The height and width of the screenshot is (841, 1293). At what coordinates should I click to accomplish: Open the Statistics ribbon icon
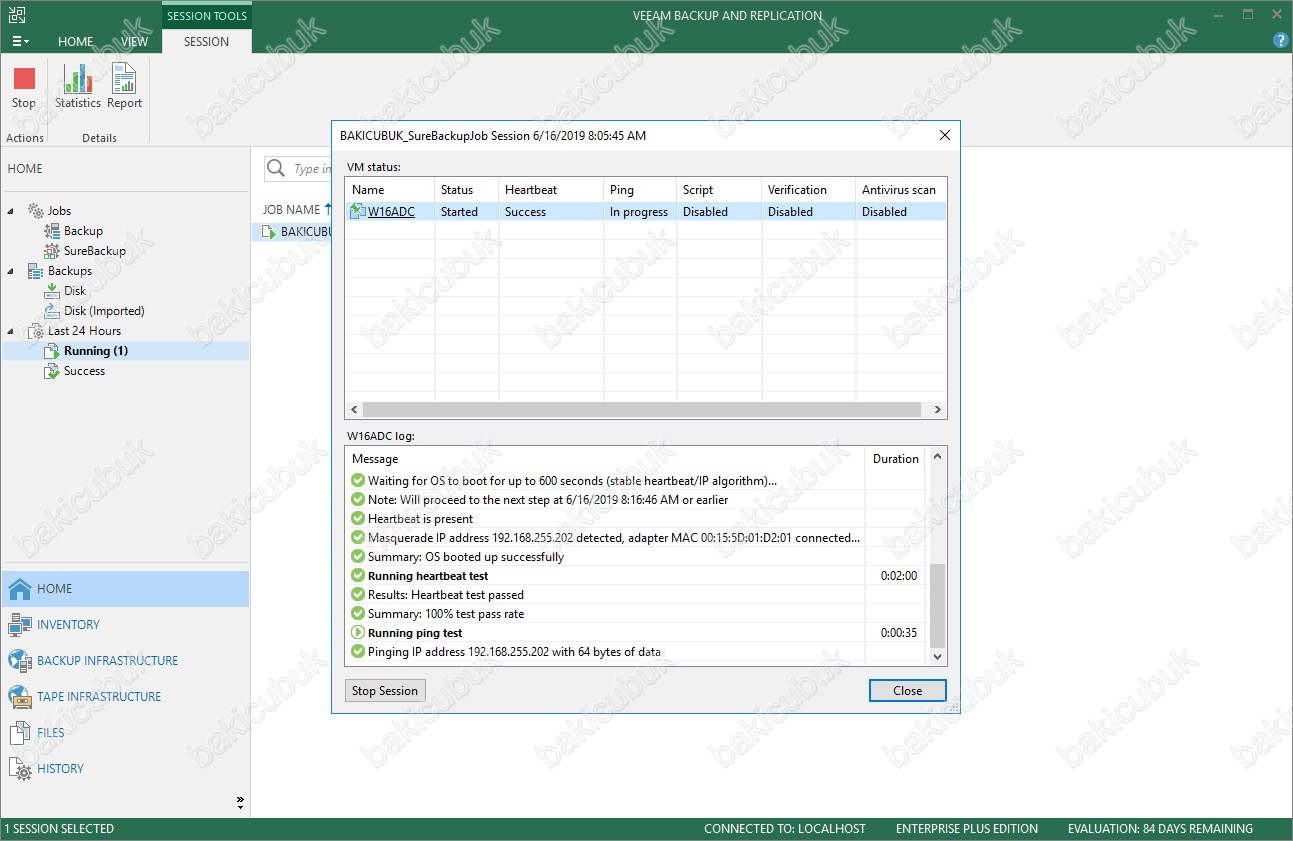tap(77, 79)
